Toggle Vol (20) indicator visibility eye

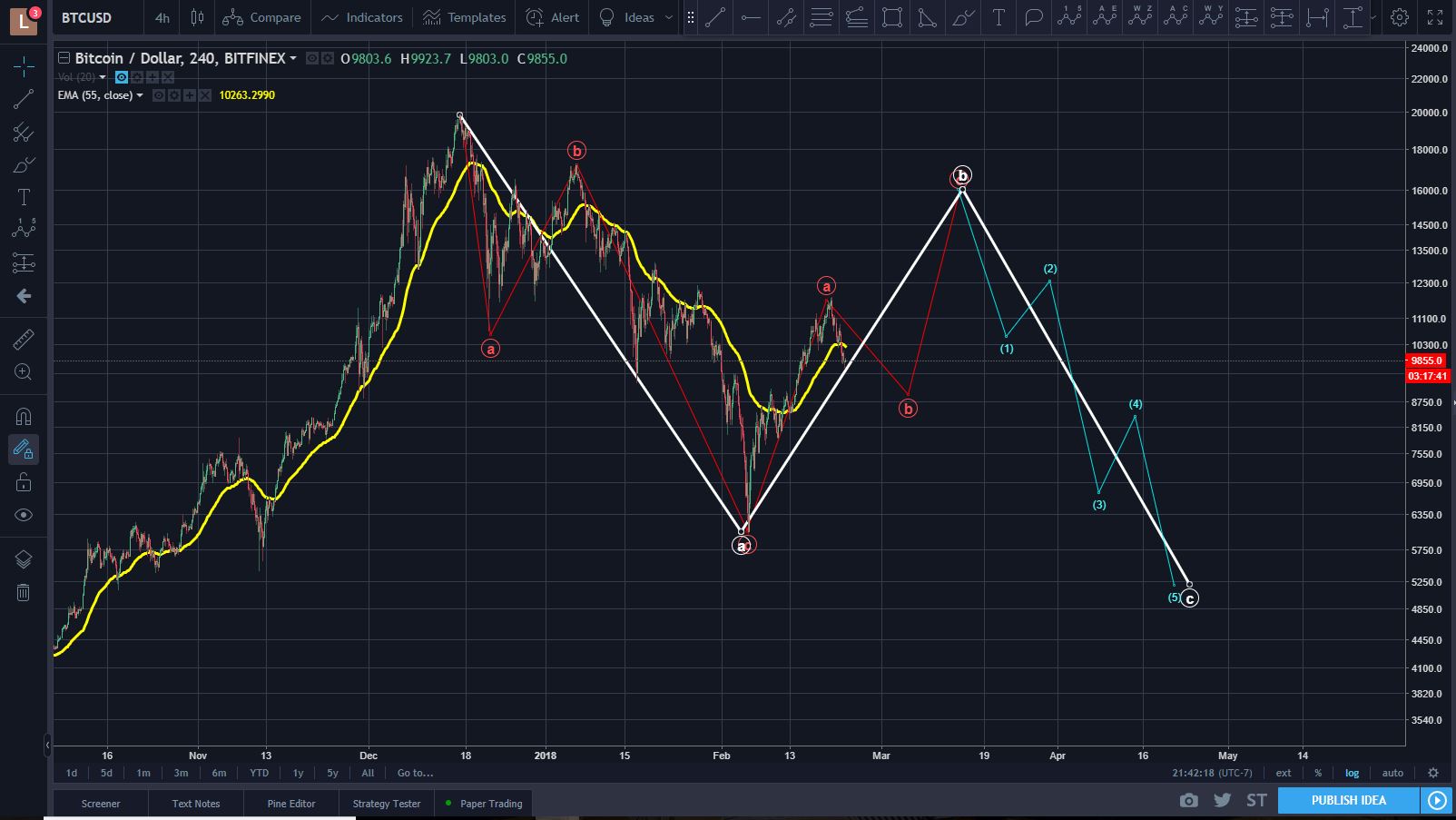[122, 77]
